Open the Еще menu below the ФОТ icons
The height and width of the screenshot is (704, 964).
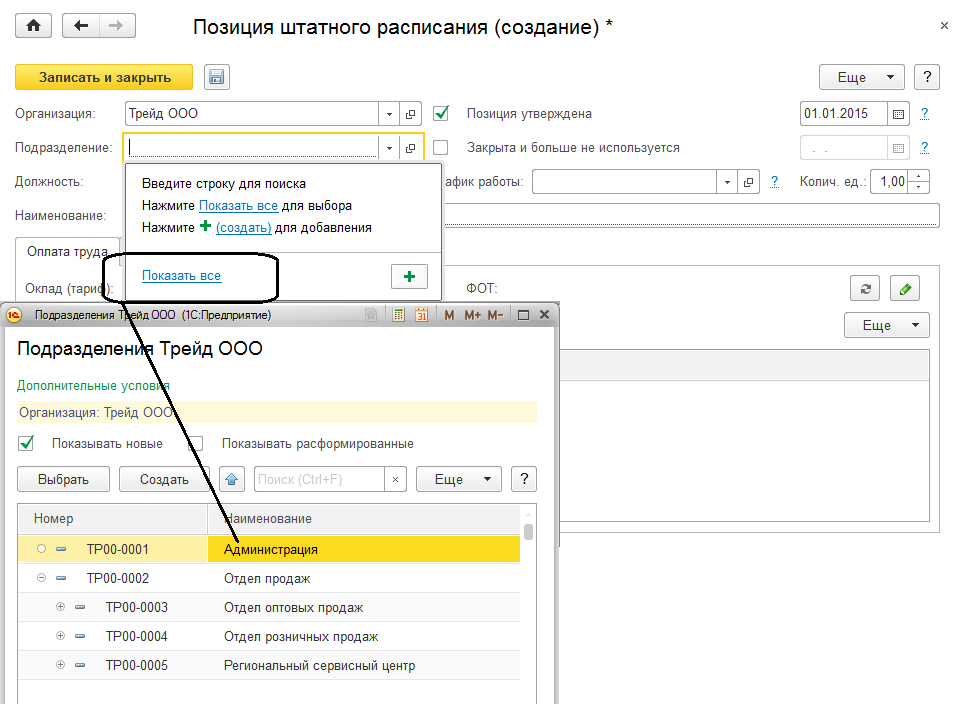(887, 325)
